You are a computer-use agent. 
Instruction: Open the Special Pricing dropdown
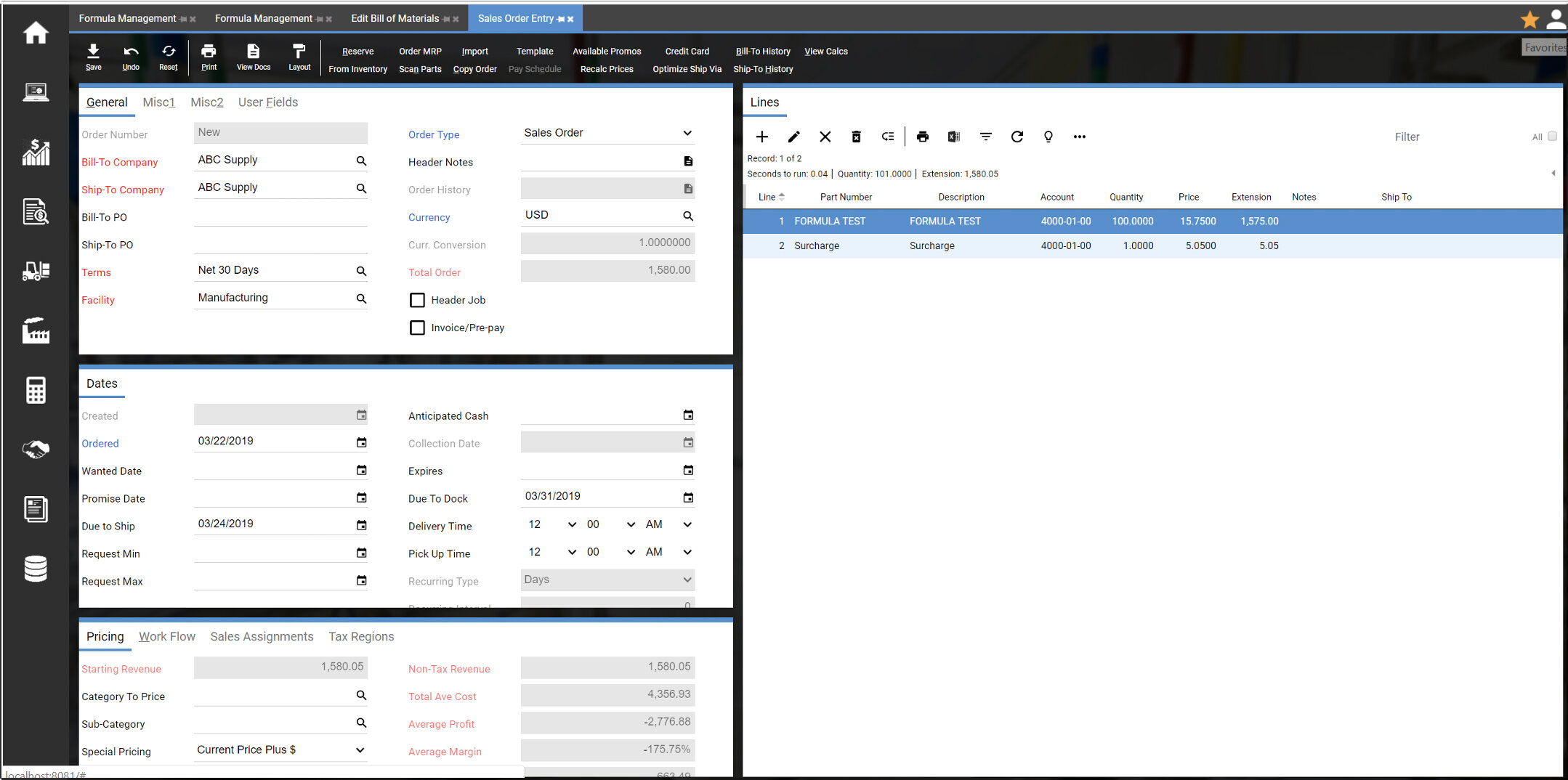click(x=280, y=749)
